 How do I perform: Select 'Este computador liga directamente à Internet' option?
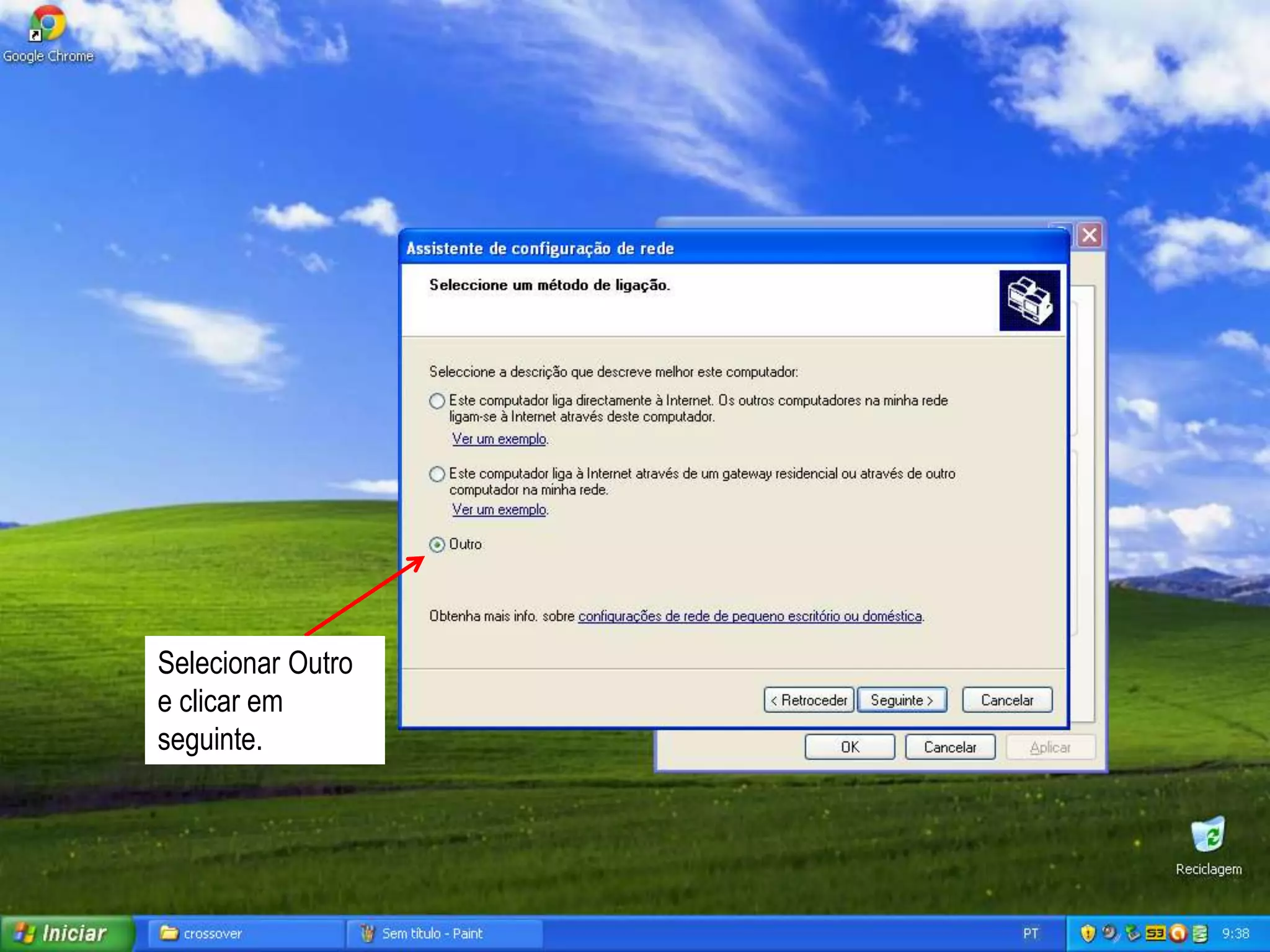[x=437, y=401]
